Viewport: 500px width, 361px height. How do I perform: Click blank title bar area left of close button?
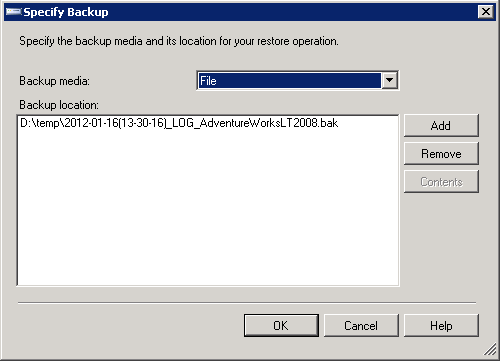click(x=293, y=12)
